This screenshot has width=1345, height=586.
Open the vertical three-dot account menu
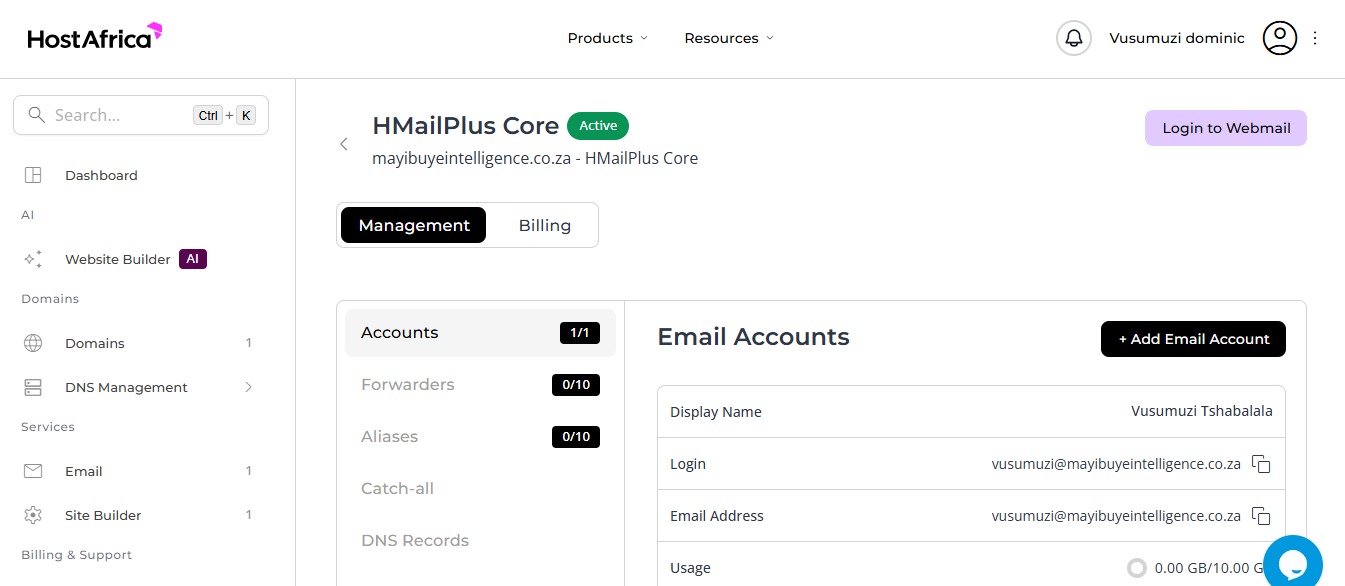pyautogui.click(x=1315, y=38)
